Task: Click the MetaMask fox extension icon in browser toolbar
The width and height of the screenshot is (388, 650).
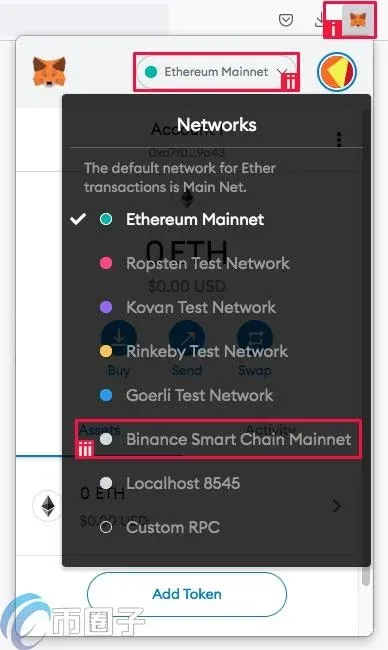Action: coord(357,19)
